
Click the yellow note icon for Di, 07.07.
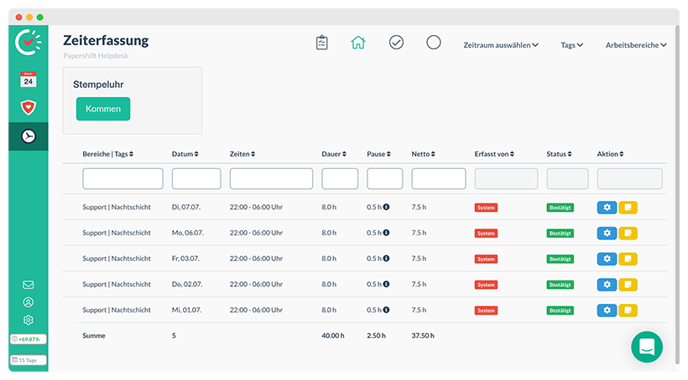[628, 207]
